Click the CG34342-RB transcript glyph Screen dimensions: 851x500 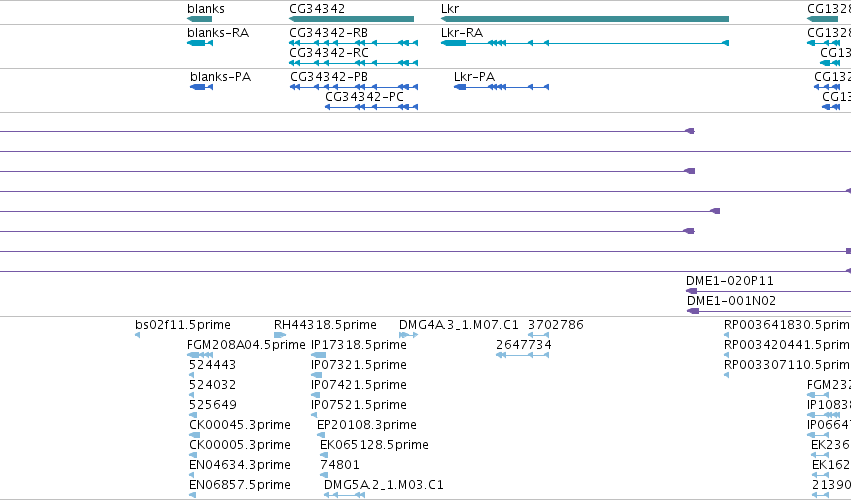click(x=353, y=43)
